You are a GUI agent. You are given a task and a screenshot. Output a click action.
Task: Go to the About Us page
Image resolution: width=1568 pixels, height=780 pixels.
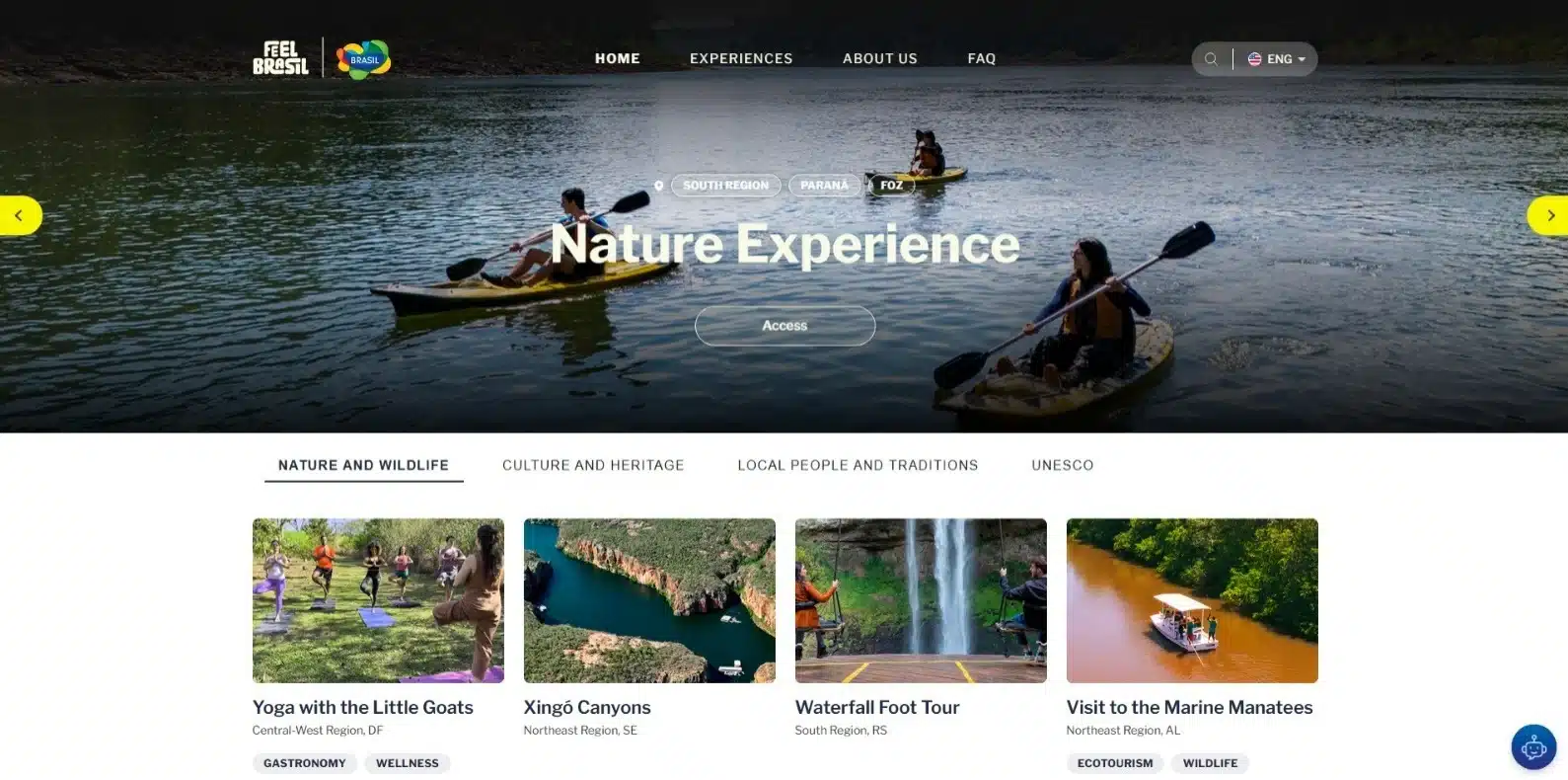879,58
